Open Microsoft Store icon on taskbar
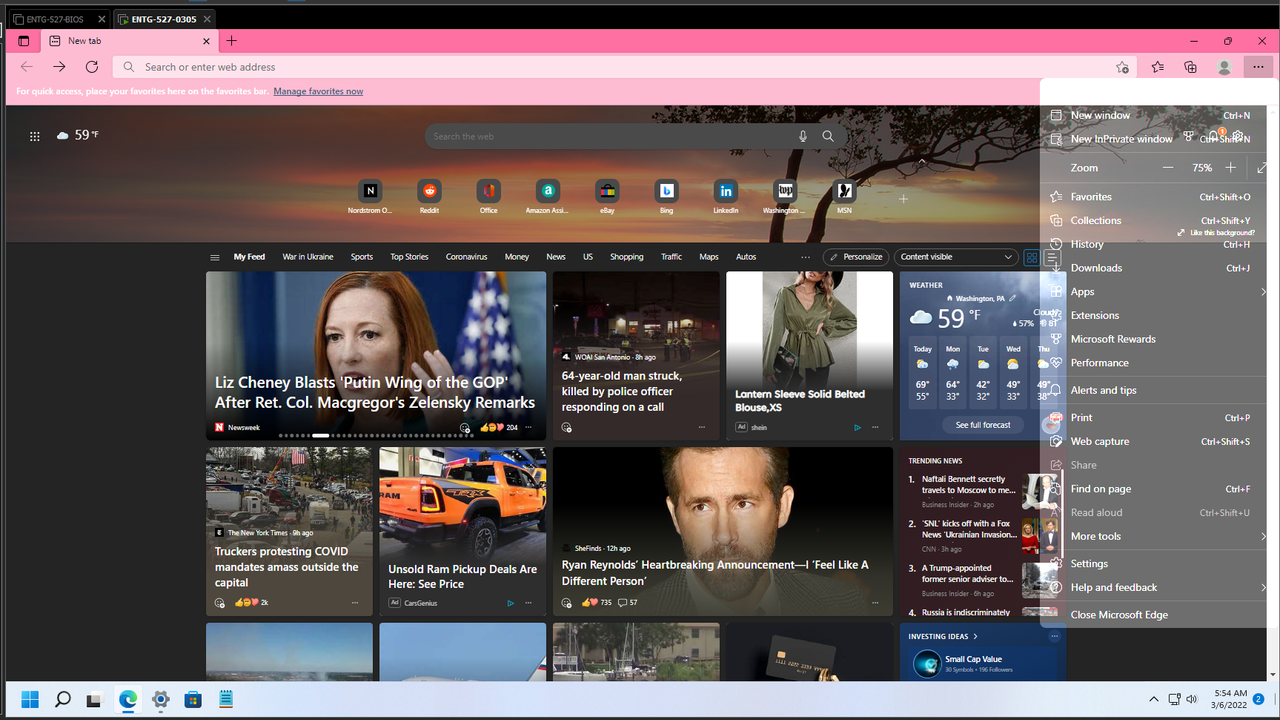Screen dimensions: 1280x720 [193, 699]
